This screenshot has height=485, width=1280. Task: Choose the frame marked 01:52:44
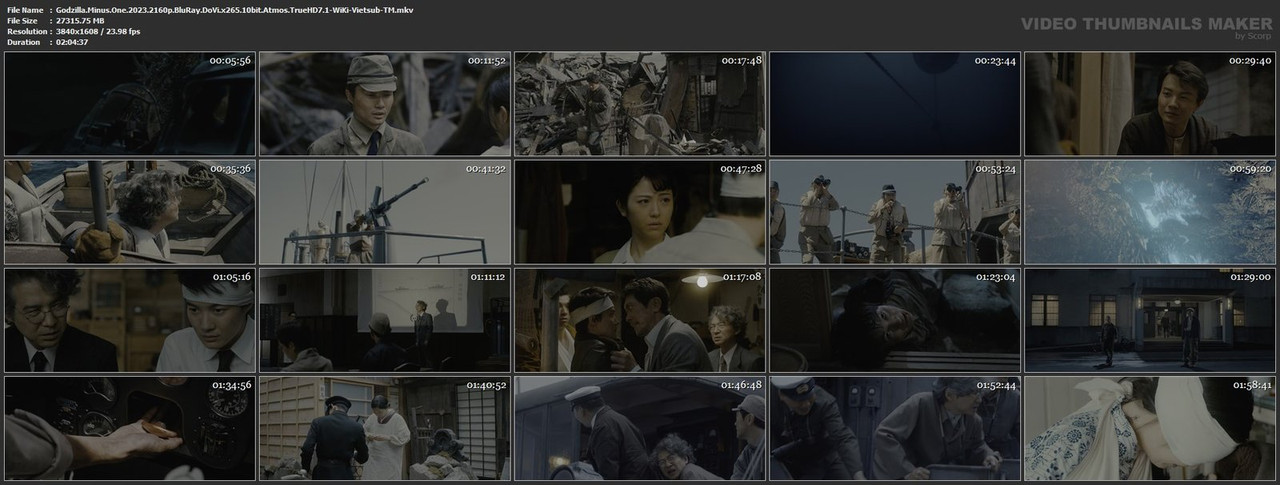click(x=894, y=428)
